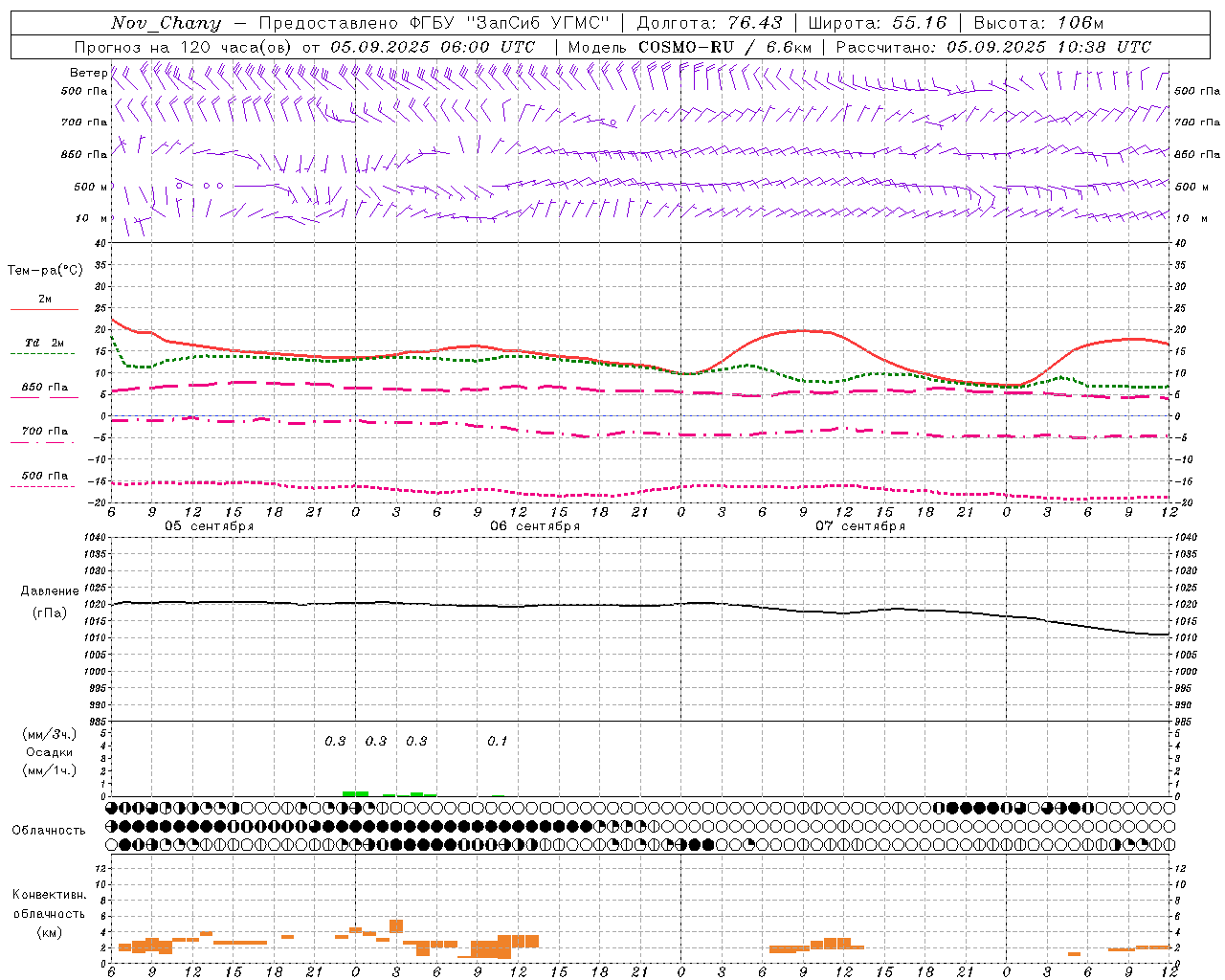Select the elevation text "Высота: 106м"

[x=1037, y=23]
